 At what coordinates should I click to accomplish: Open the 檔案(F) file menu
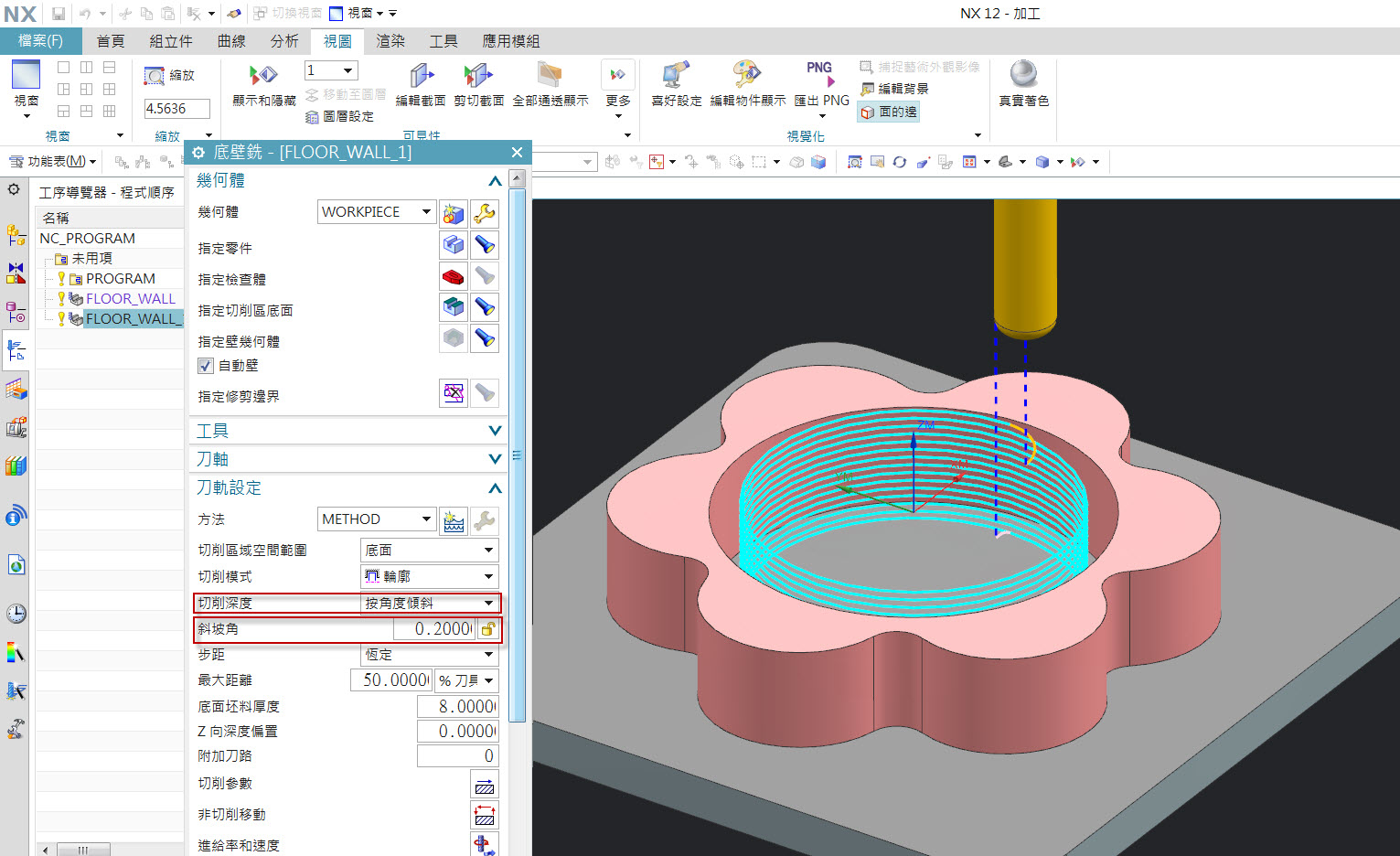pos(41,41)
